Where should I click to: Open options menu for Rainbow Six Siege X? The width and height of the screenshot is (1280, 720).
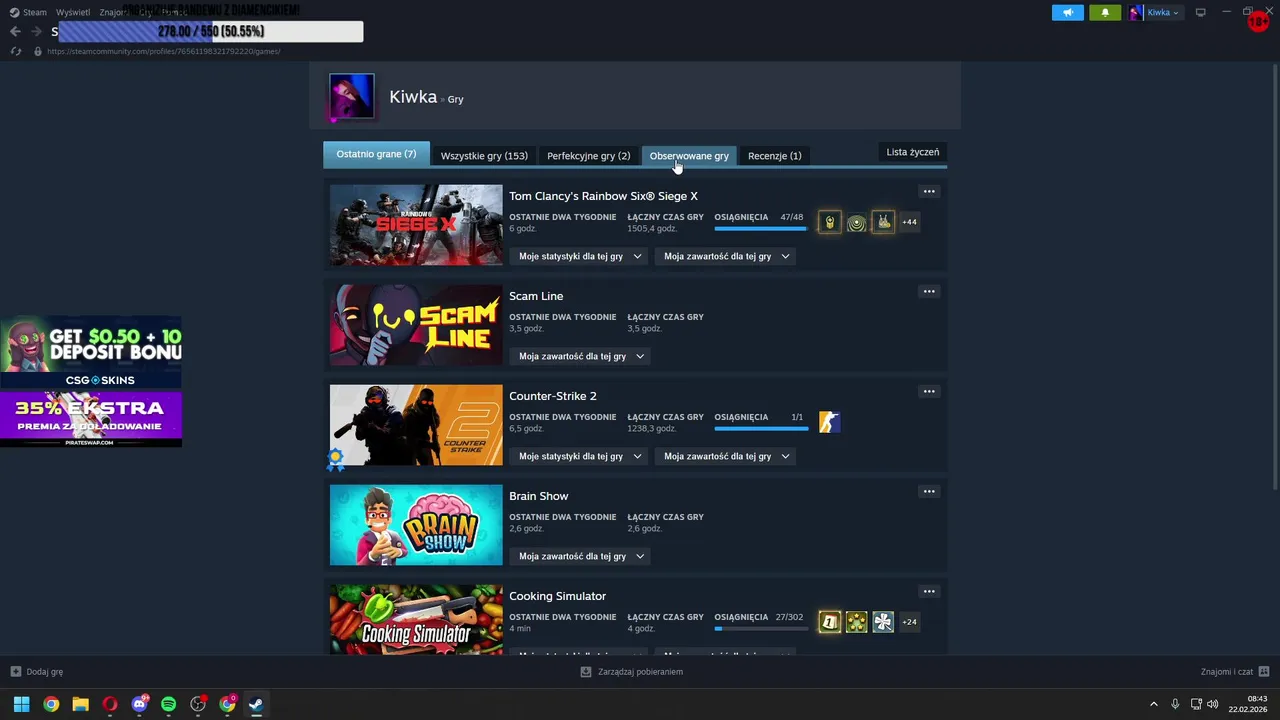929,192
